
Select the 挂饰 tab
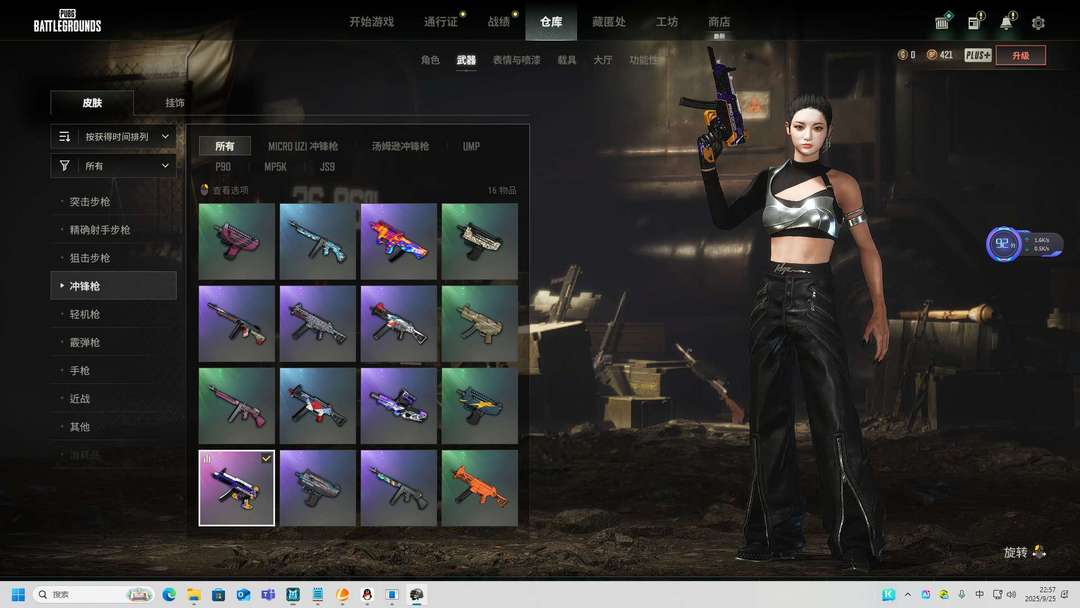point(175,103)
